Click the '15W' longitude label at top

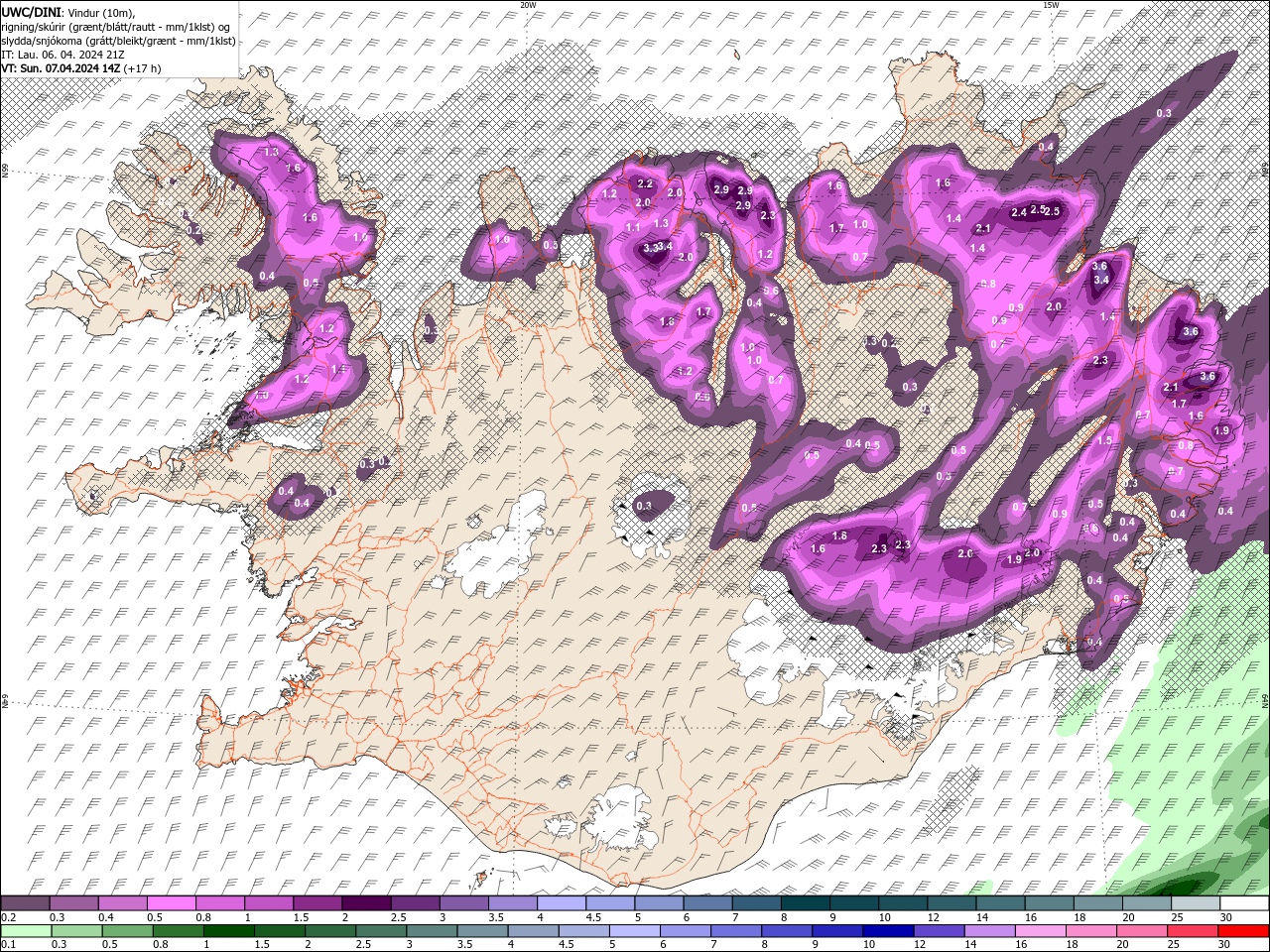point(1051,5)
